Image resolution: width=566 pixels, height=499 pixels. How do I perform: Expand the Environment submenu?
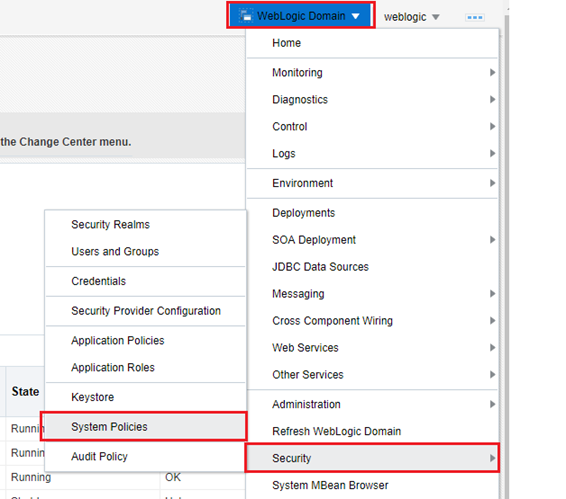click(x=373, y=183)
